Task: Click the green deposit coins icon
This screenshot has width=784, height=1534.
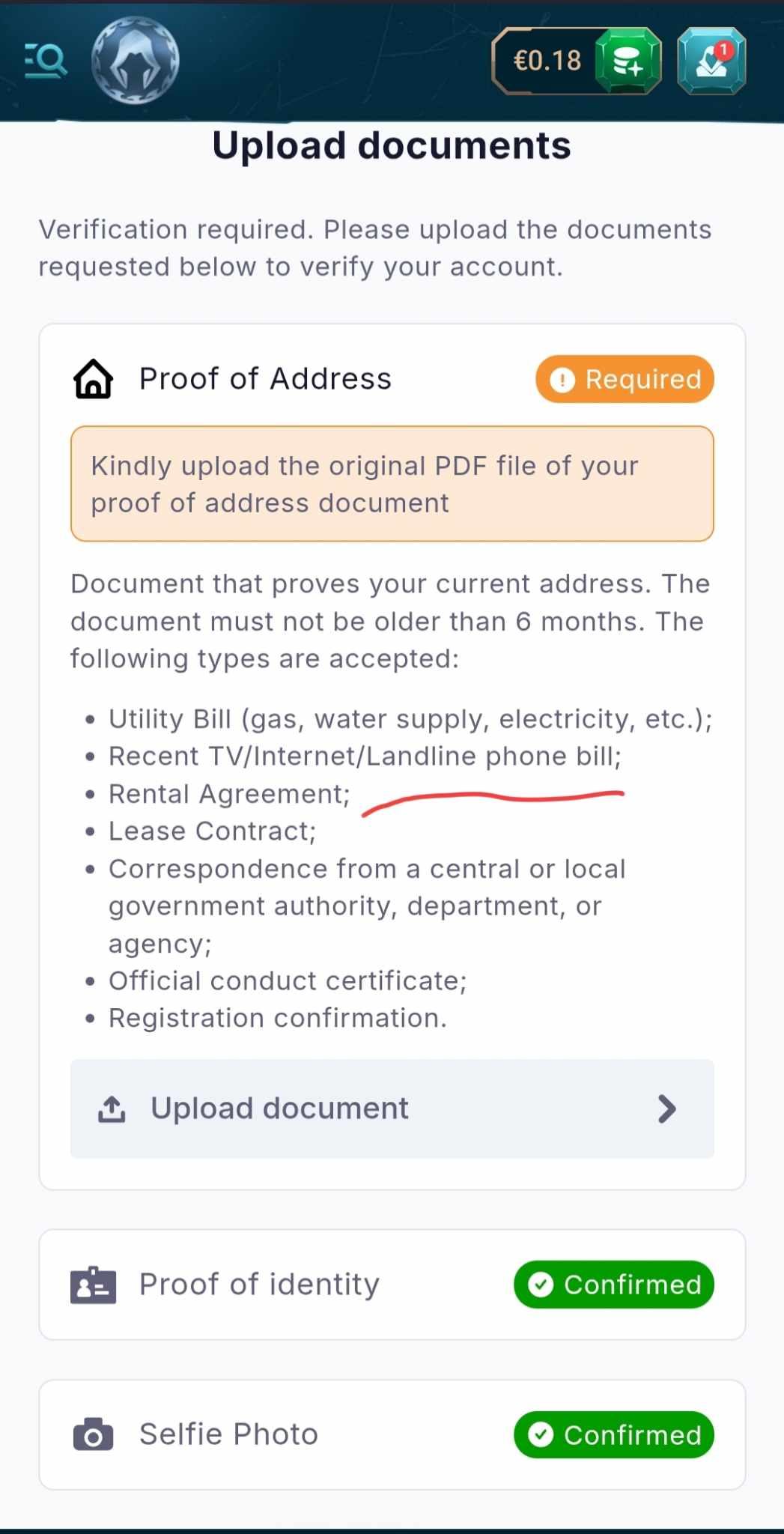Action: pos(627,61)
